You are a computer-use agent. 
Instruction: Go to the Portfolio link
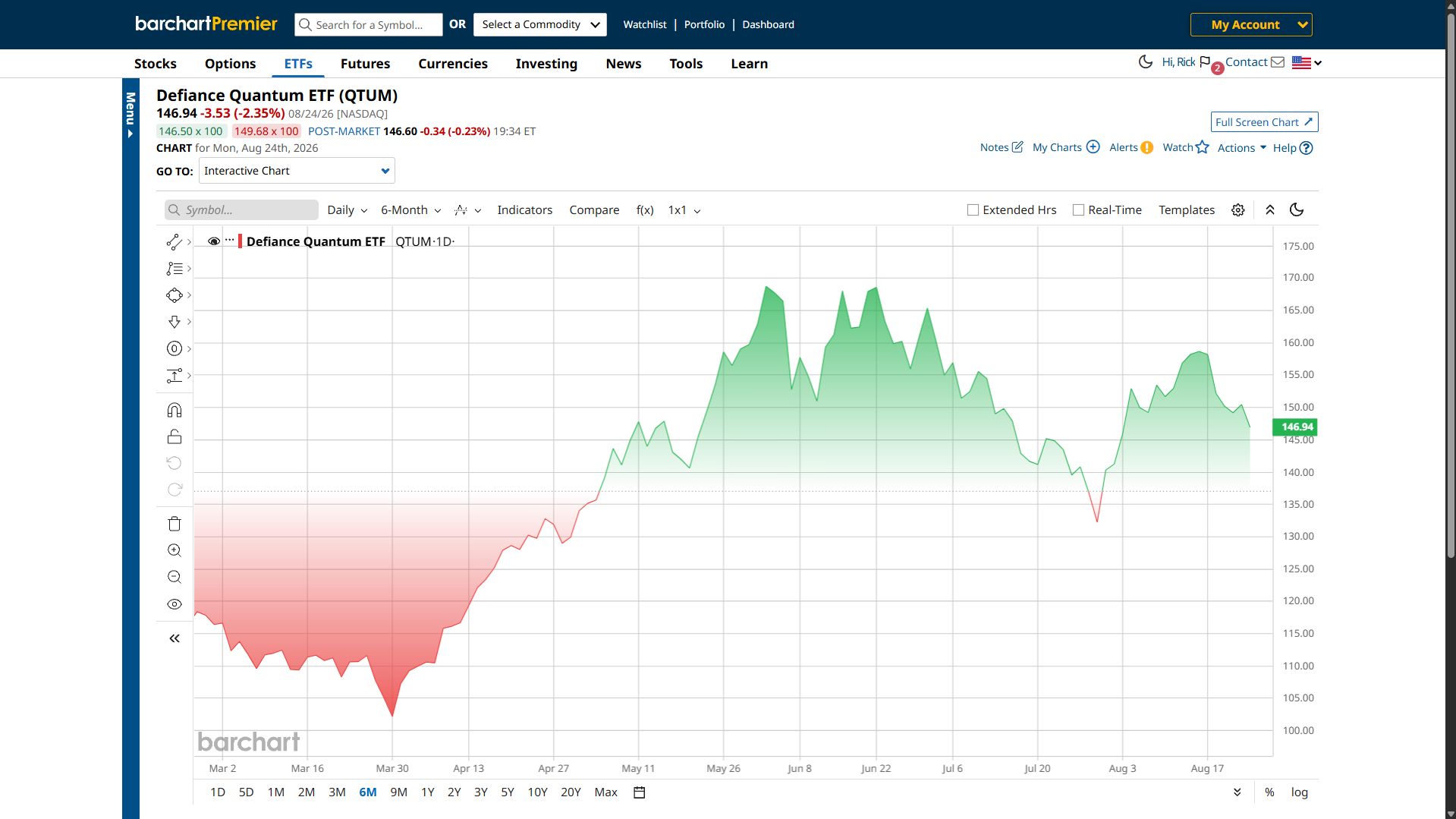point(704,24)
